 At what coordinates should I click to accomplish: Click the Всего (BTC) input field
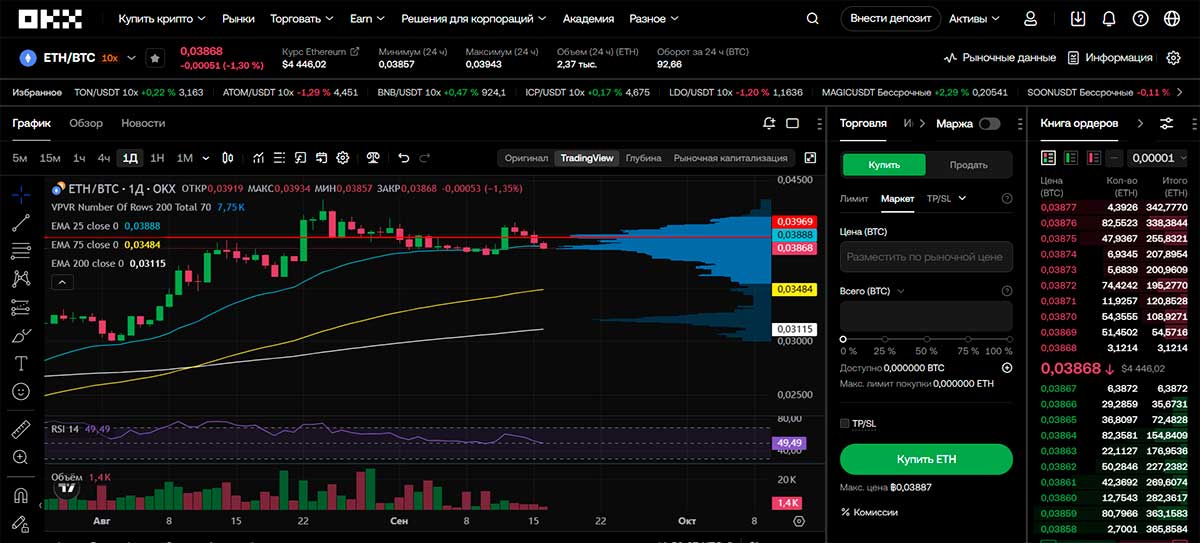point(926,316)
